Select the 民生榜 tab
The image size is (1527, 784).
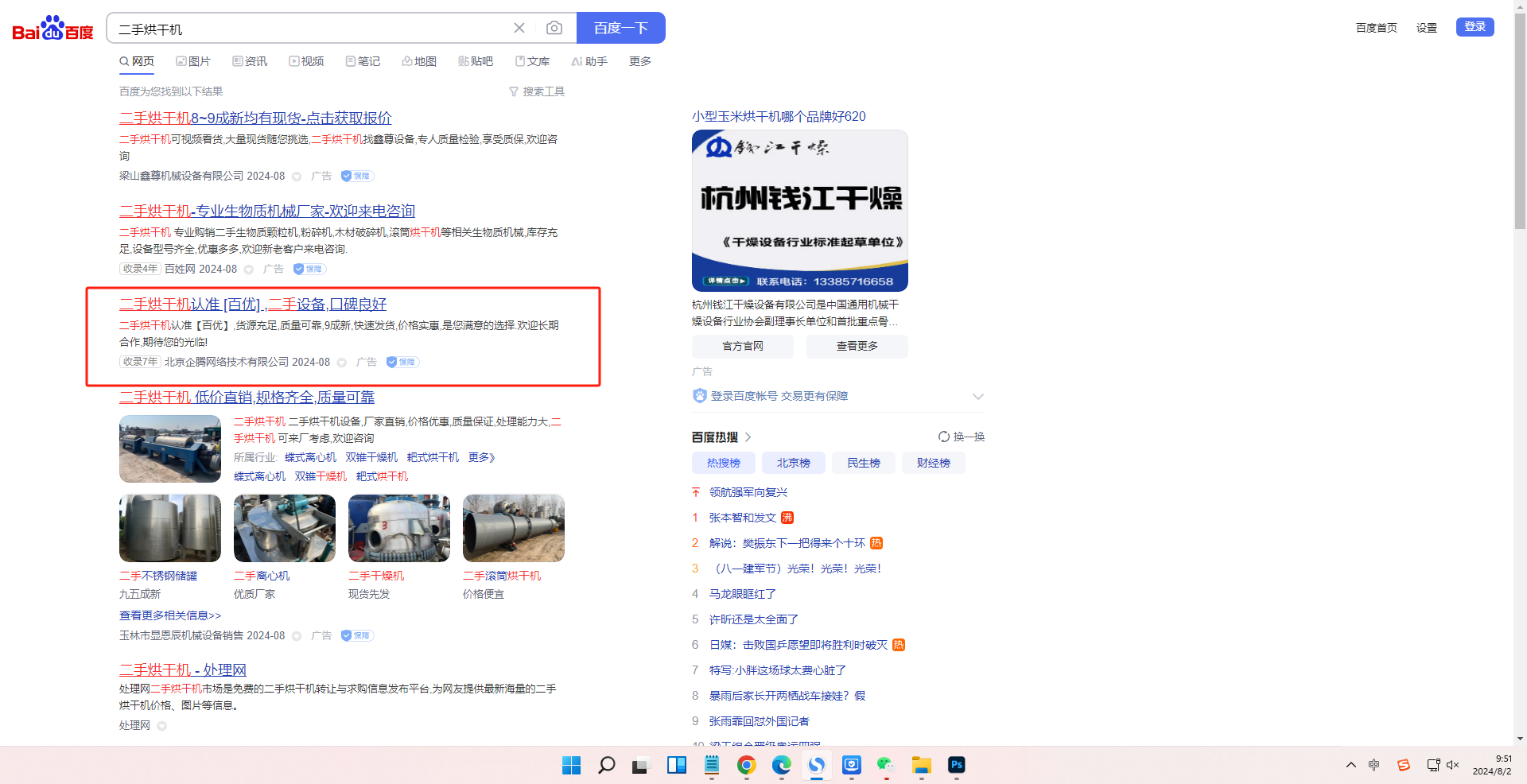864,463
